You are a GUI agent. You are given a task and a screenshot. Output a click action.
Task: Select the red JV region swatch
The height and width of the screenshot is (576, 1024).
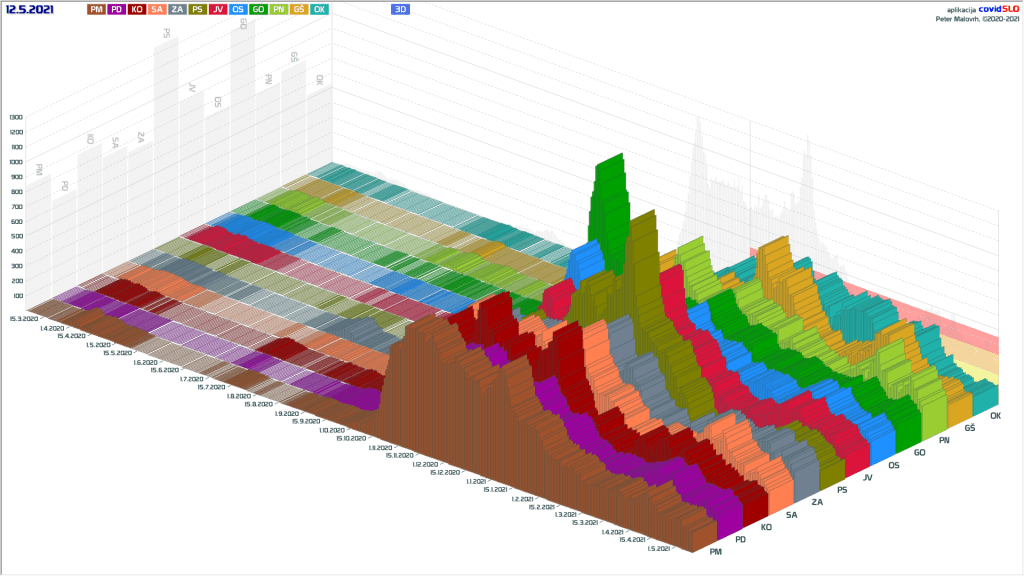pos(218,9)
